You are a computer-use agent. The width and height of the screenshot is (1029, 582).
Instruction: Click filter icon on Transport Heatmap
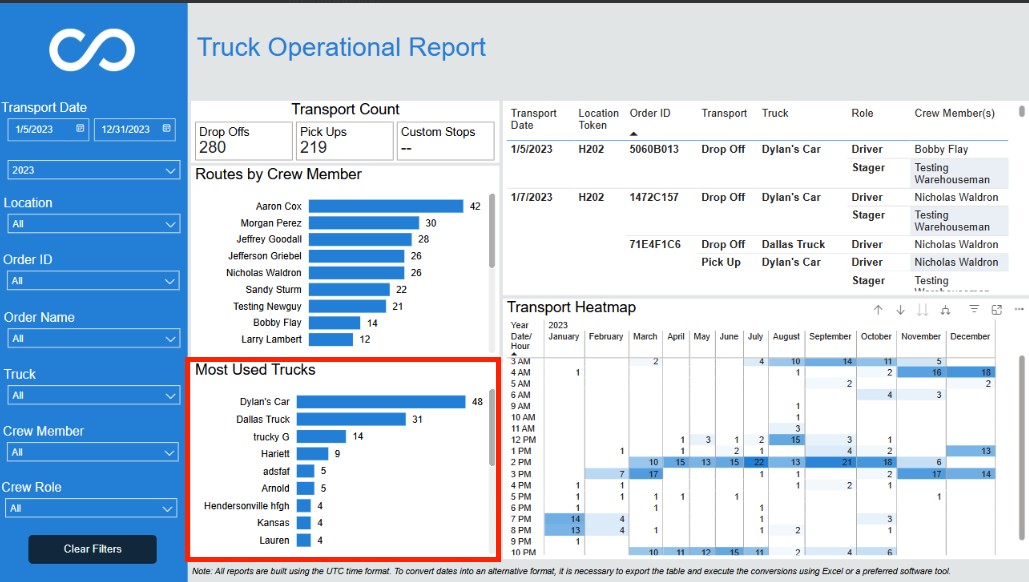tap(974, 309)
